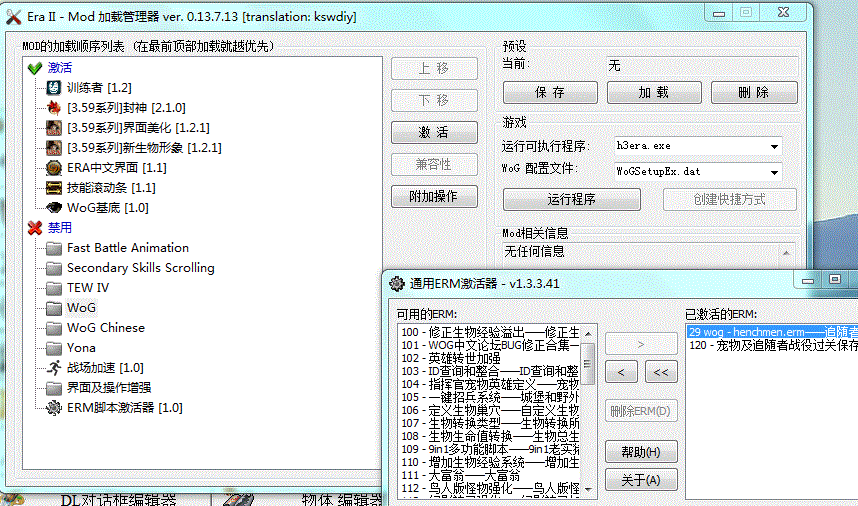
Task: Select ERM entry 104 - 指挥官宠物英雄定义
Action: tap(490, 384)
